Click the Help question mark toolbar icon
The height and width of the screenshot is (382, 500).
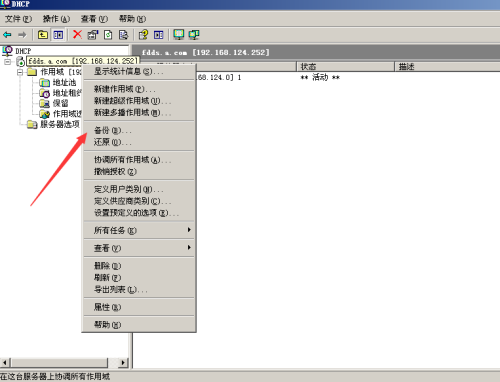(x=143, y=35)
